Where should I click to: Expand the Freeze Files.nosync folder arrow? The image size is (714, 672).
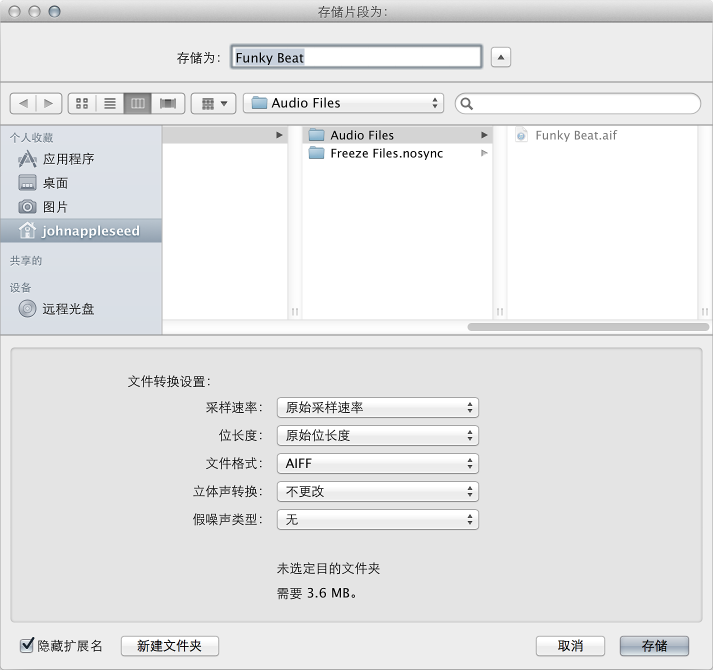click(x=484, y=153)
